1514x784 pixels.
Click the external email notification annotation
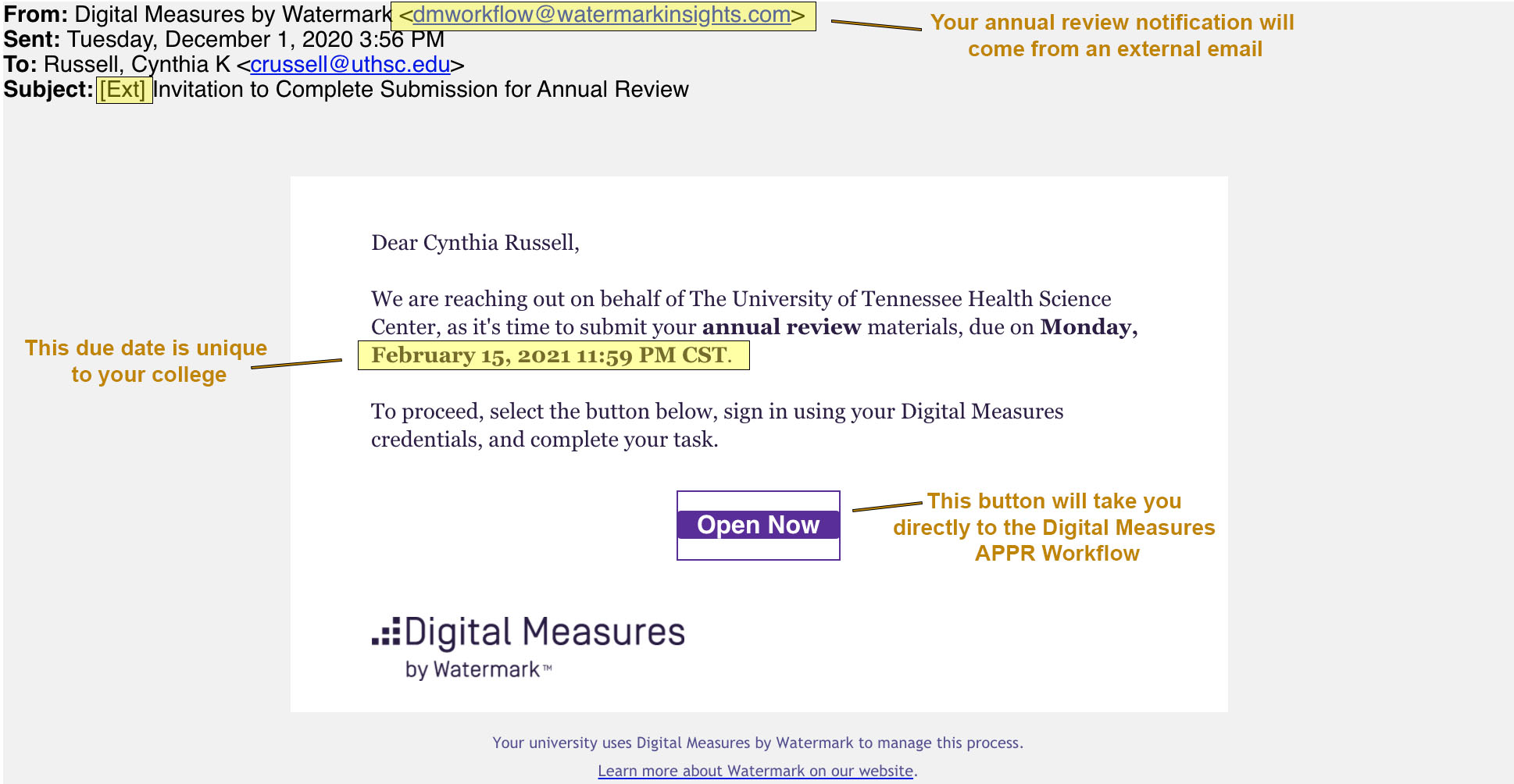(x=1112, y=36)
